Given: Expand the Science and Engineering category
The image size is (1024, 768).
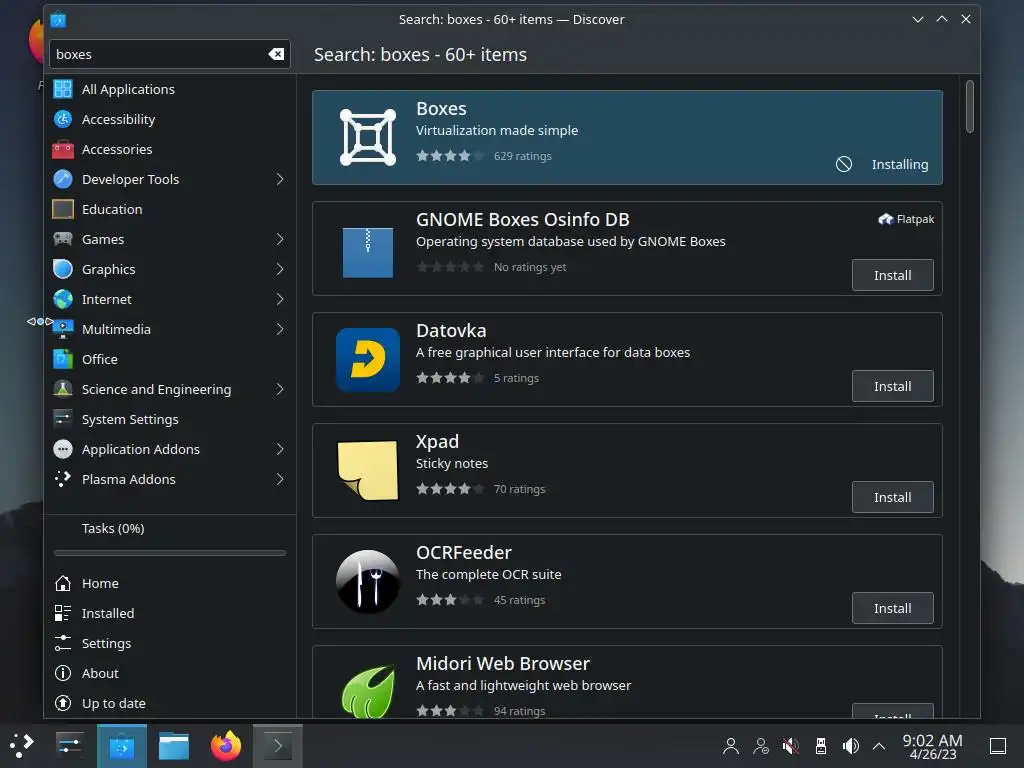Looking at the screenshot, I should point(280,389).
